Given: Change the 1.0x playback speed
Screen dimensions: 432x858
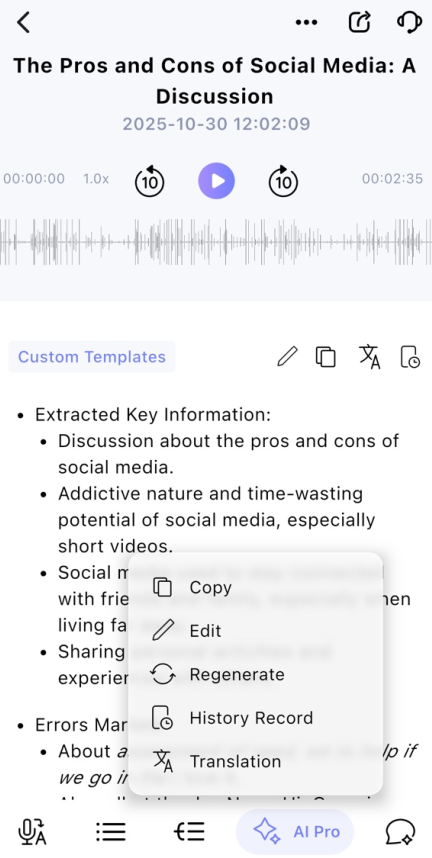Looking at the screenshot, I should coord(96,179).
